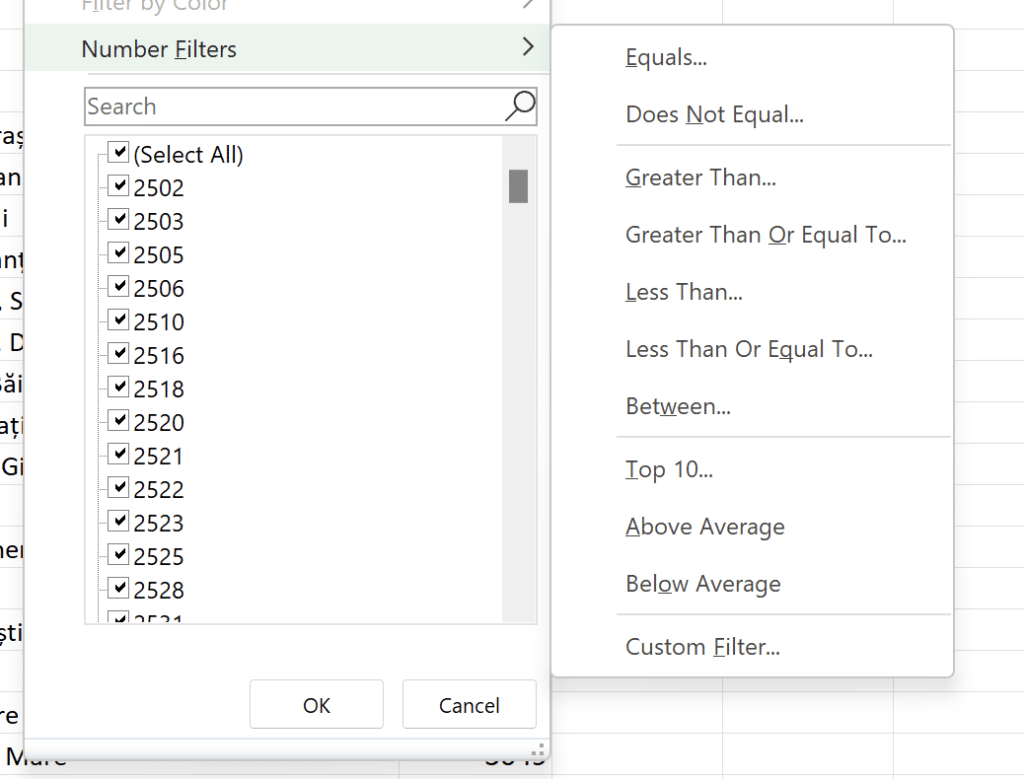Toggle the 2510 checkbox
Viewport: 1024px width, 779px height.
(x=118, y=319)
